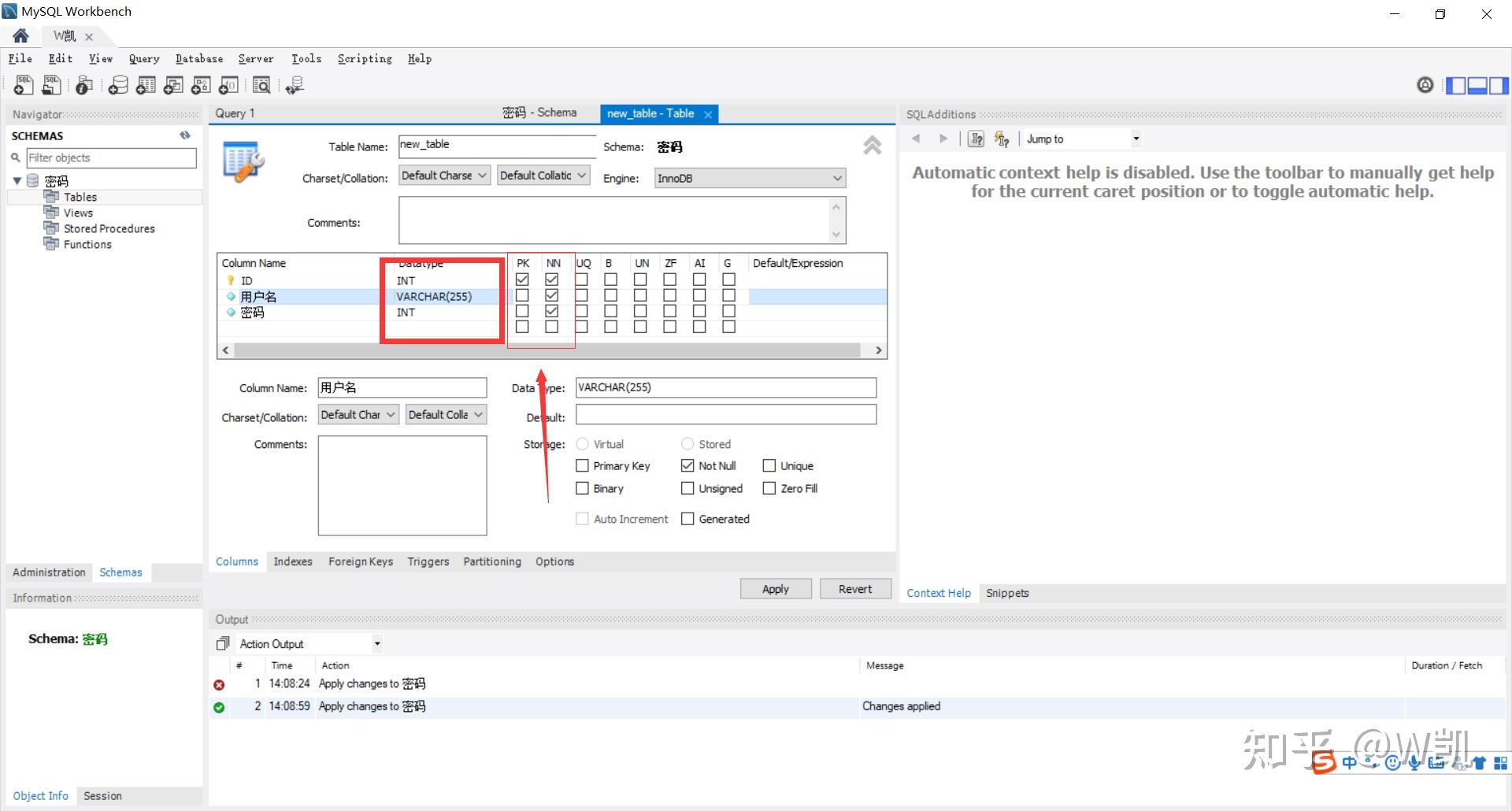Click the create new function icon
1512x811 pixels.
pyautogui.click(x=228, y=85)
